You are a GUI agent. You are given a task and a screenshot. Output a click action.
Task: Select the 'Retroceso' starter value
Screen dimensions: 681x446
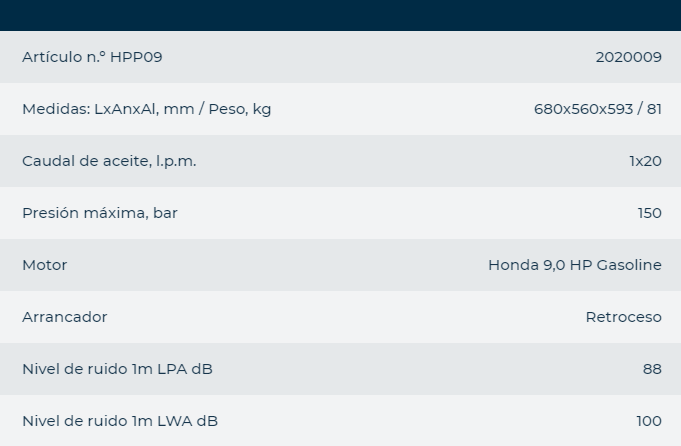[623, 317]
